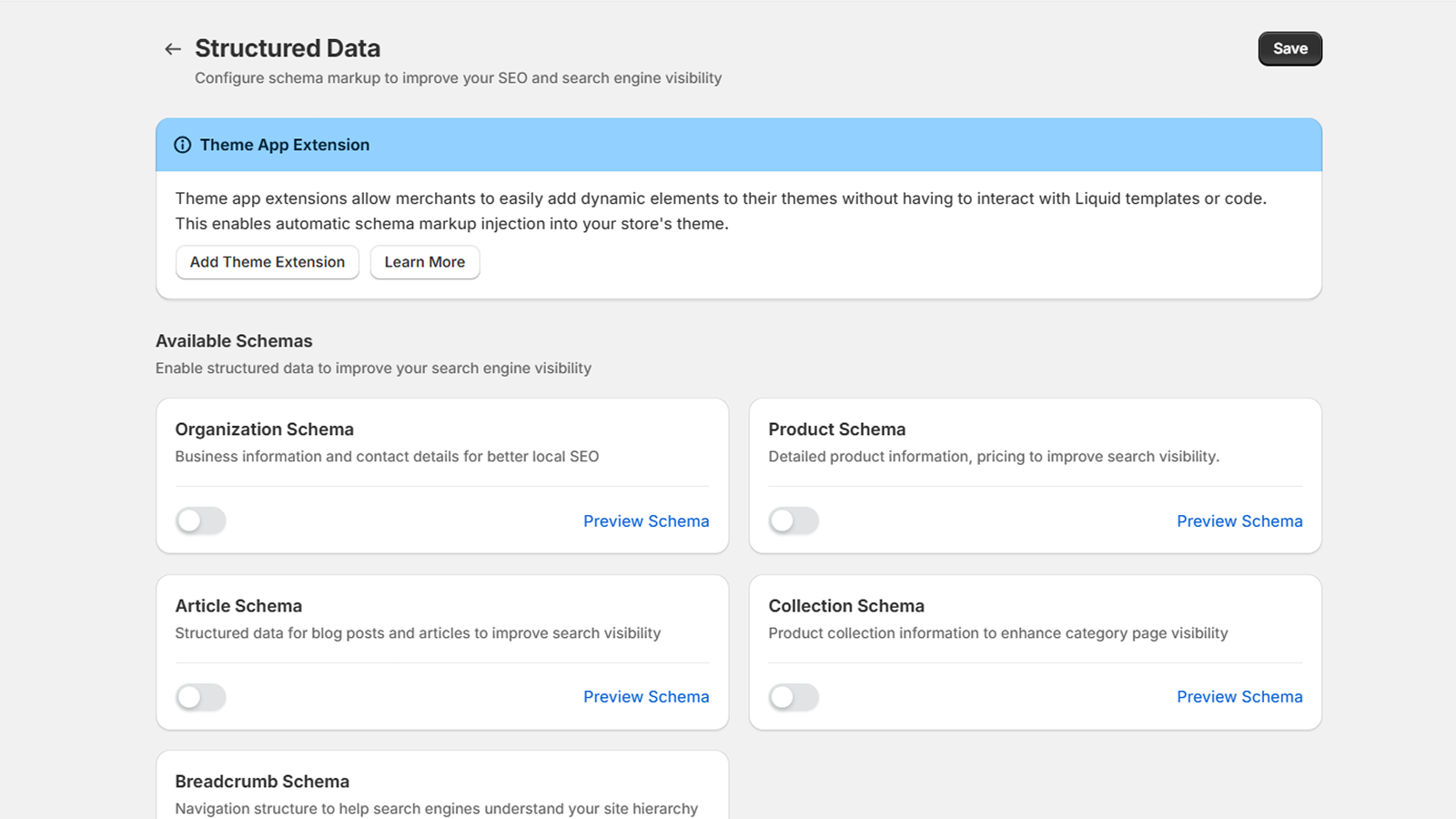Open Preview Schema for Collection Schema
This screenshot has width=1456, height=819.
point(1239,696)
